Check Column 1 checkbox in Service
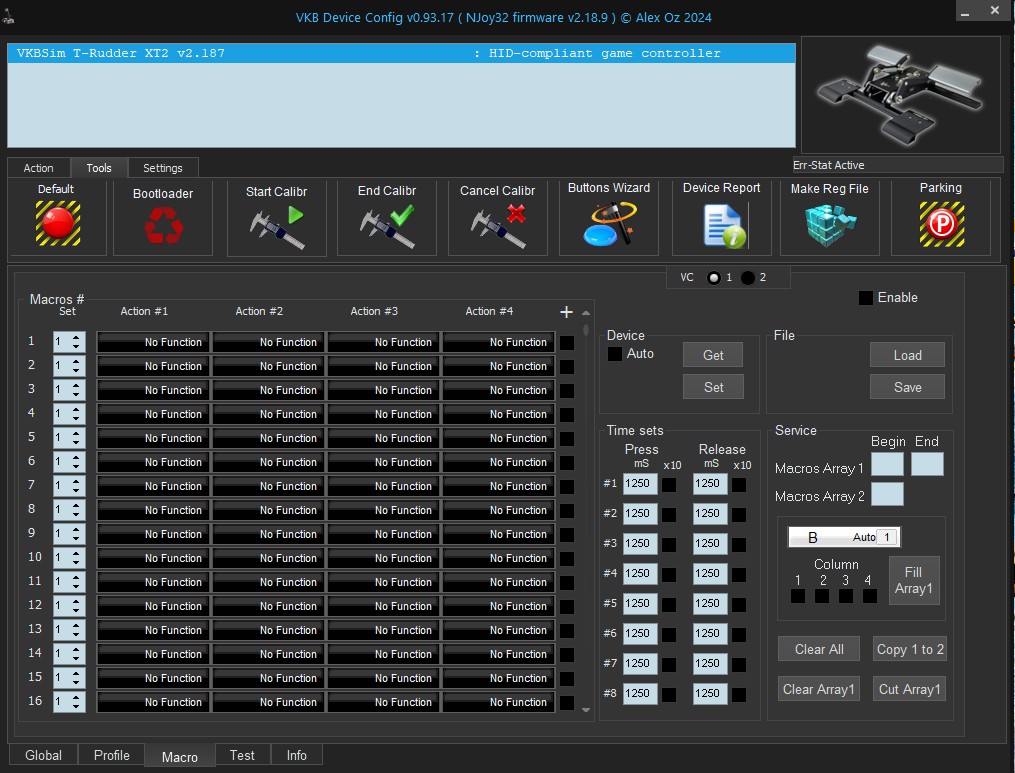Image resolution: width=1015 pixels, height=773 pixels. 798,596
